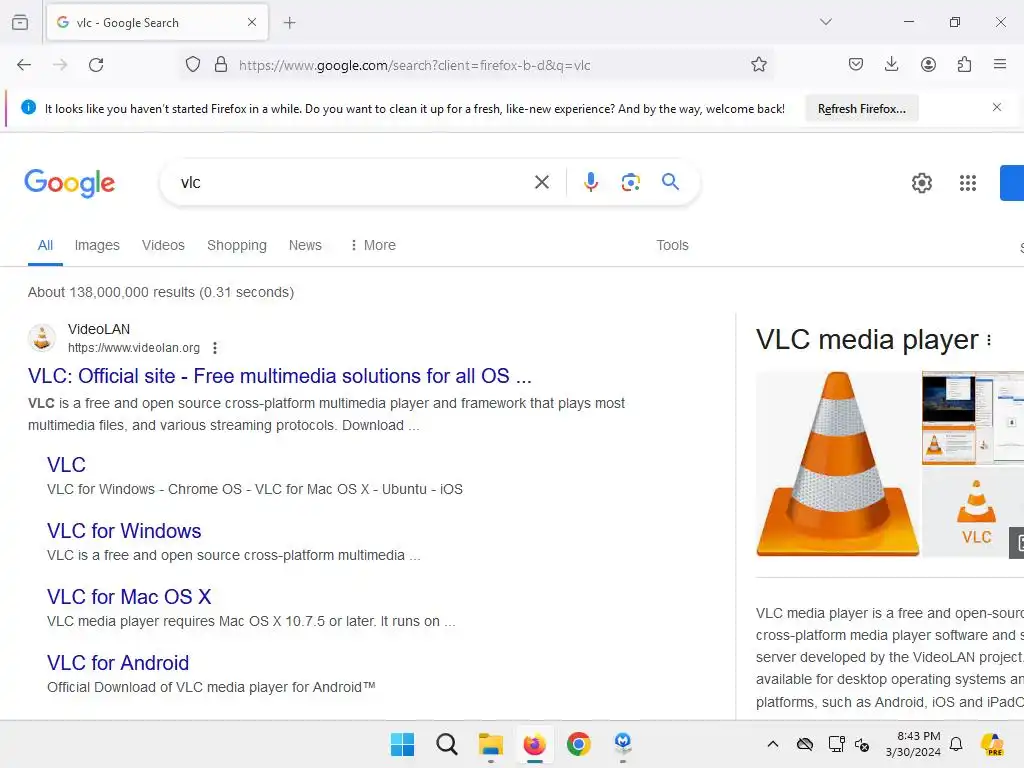Bookmark this page with star icon
Viewport: 1024px width, 768px height.
[x=758, y=65]
